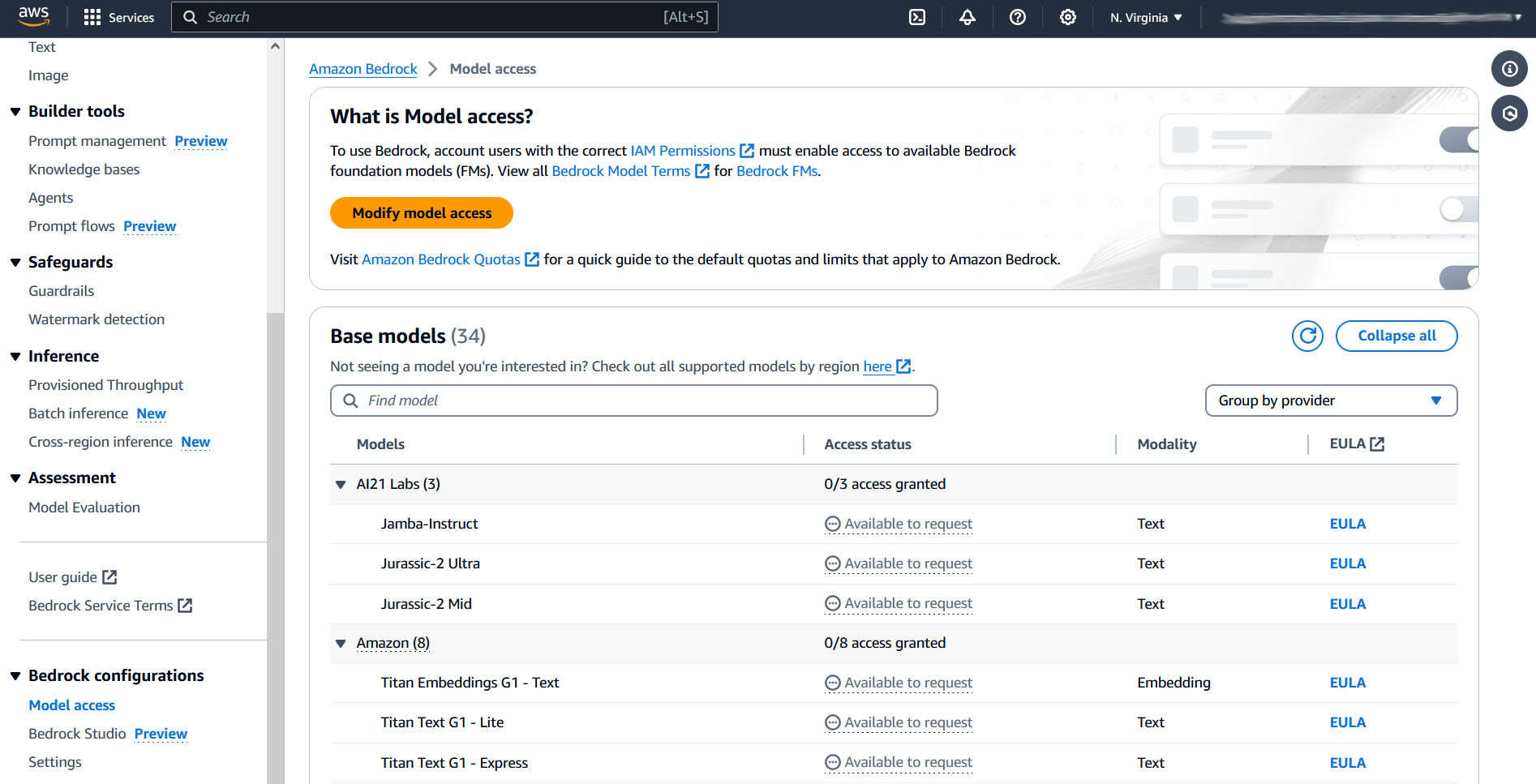The image size is (1536, 784).
Task: Collapse the Amazon (8) group
Action: click(341, 644)
